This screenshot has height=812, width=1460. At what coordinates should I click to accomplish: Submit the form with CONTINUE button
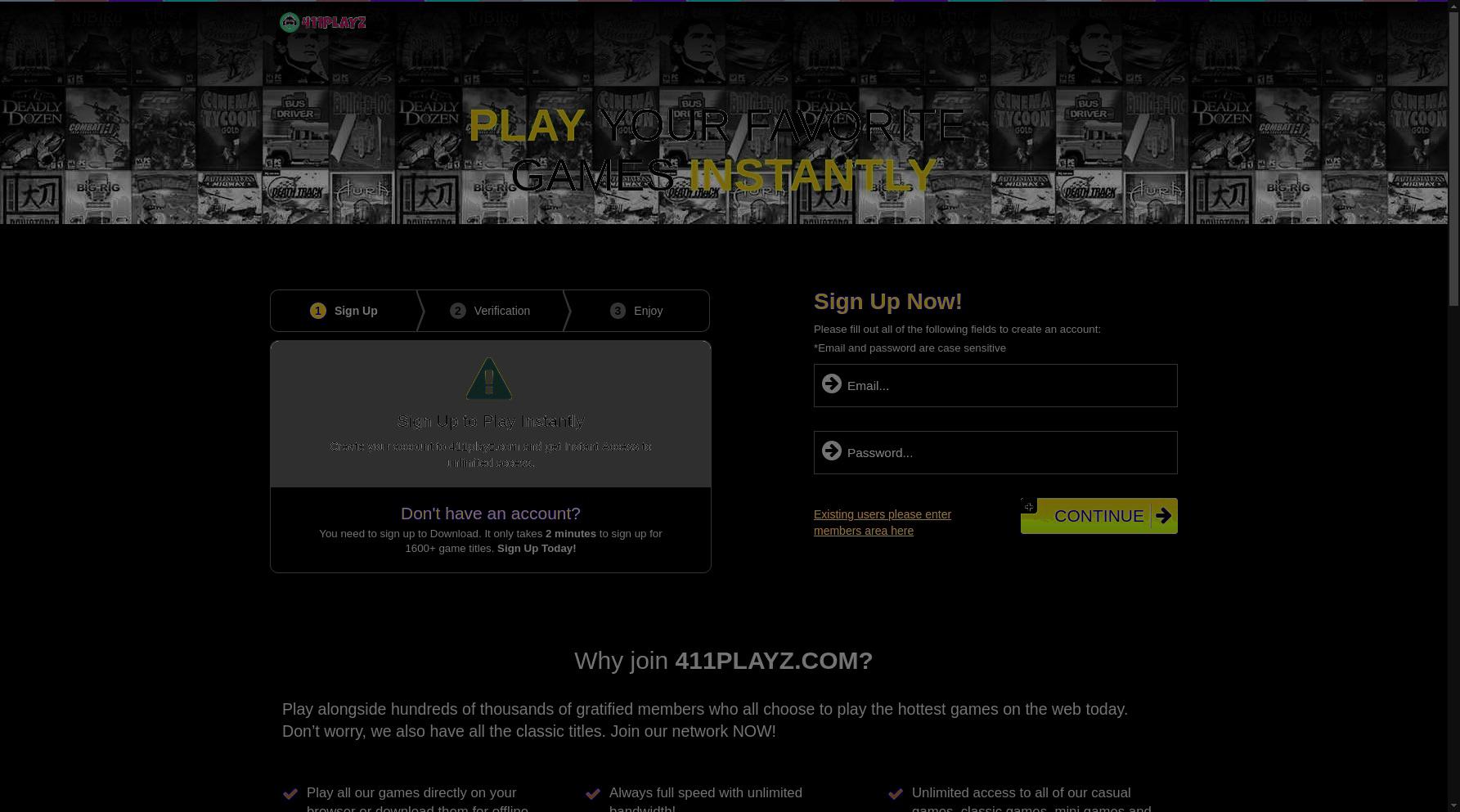1099,516
